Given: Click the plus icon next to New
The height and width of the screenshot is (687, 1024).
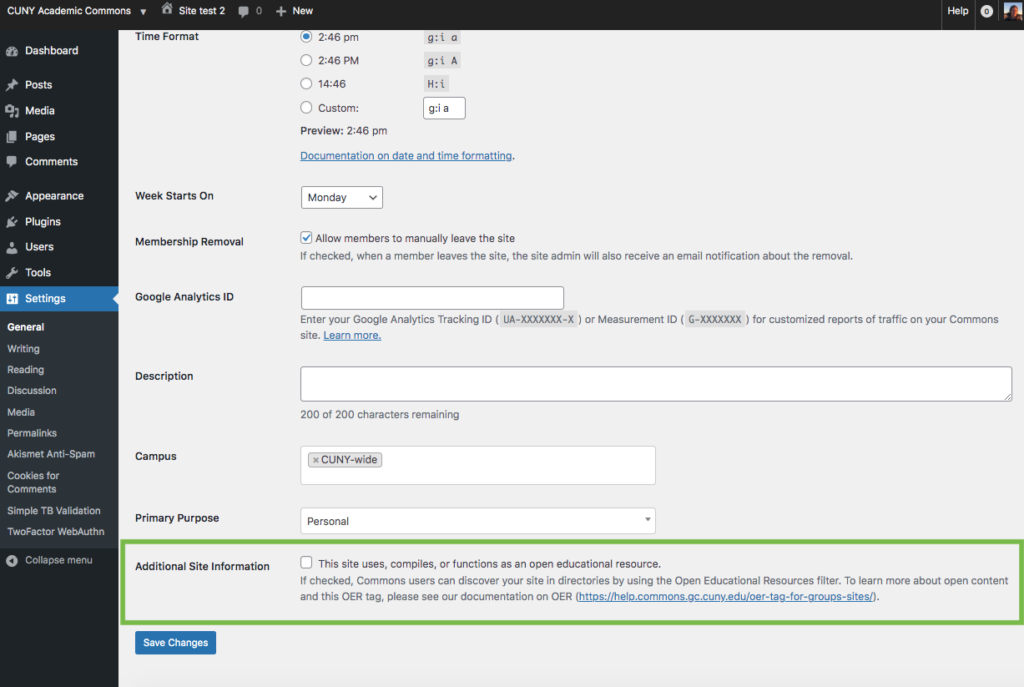Looking at the screenshot, I should [x=281, y=11].
